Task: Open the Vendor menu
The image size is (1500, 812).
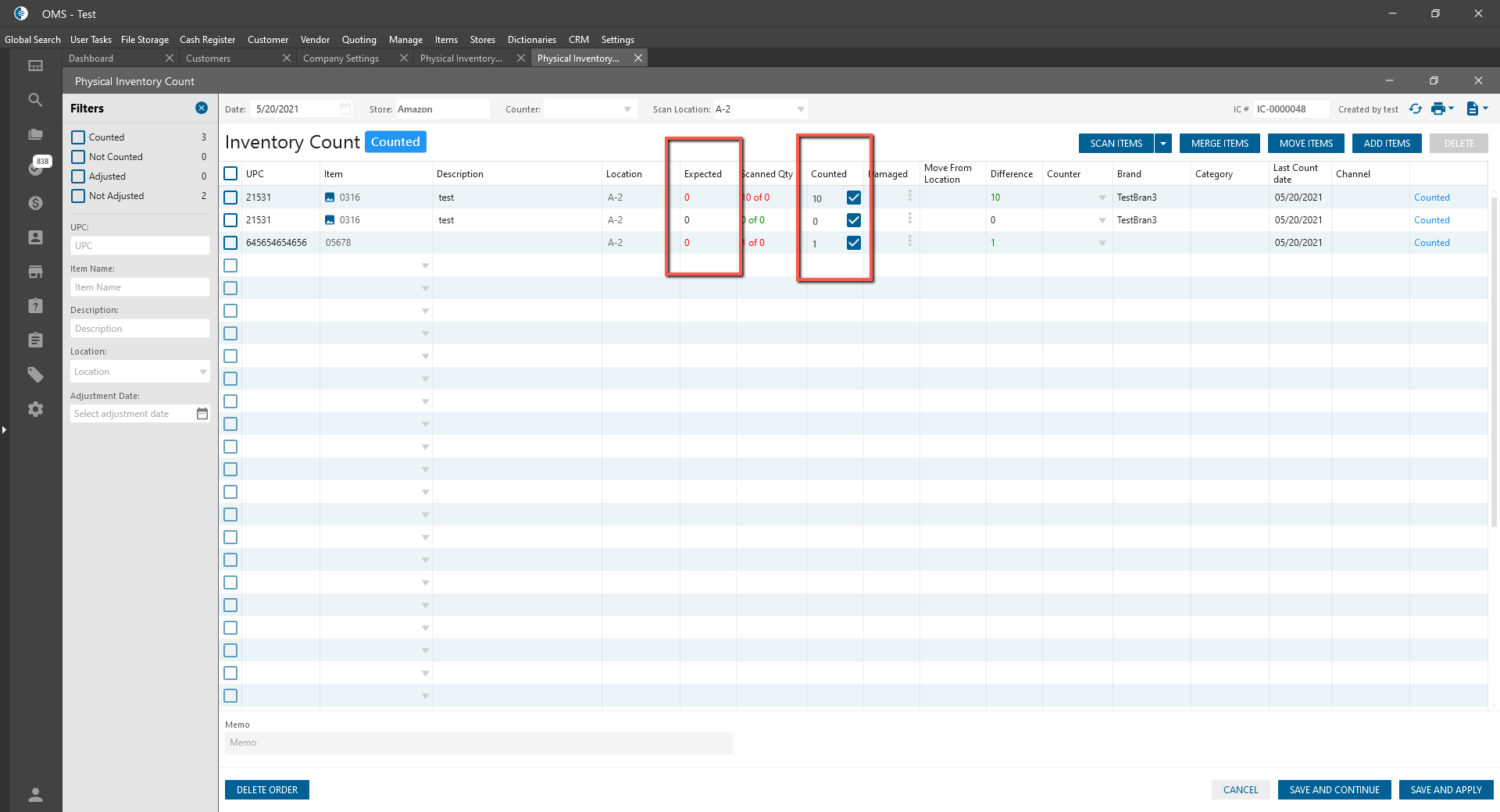Action: coord(315,40)
